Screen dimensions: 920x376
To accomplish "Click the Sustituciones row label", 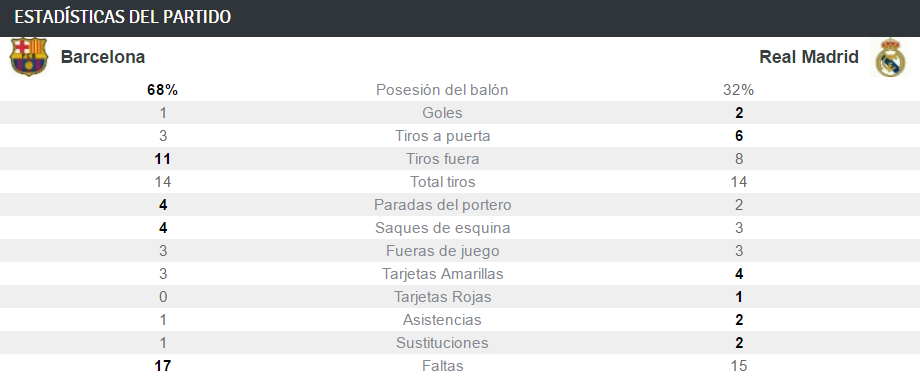I will coord(442,343).
